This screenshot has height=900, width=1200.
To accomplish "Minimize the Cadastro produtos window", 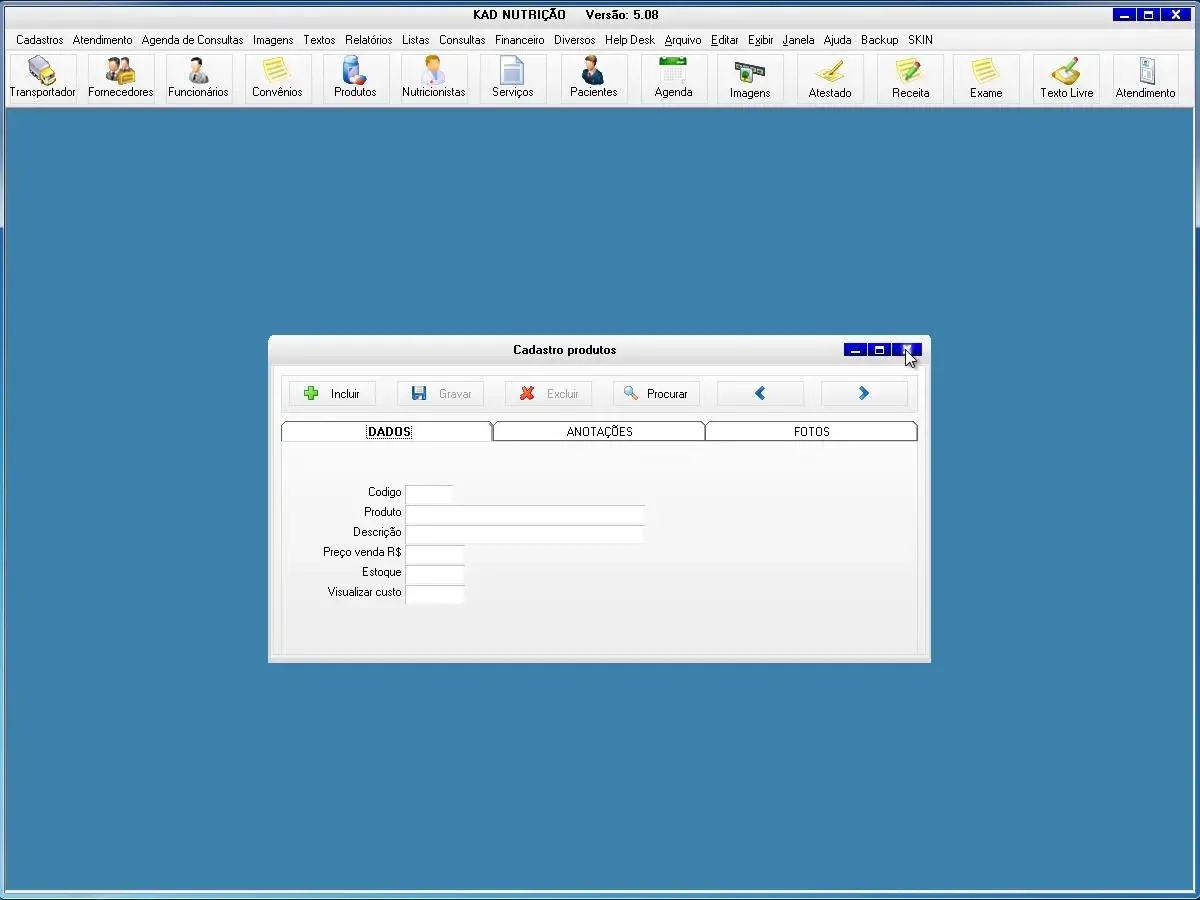I will coord(855,350).
